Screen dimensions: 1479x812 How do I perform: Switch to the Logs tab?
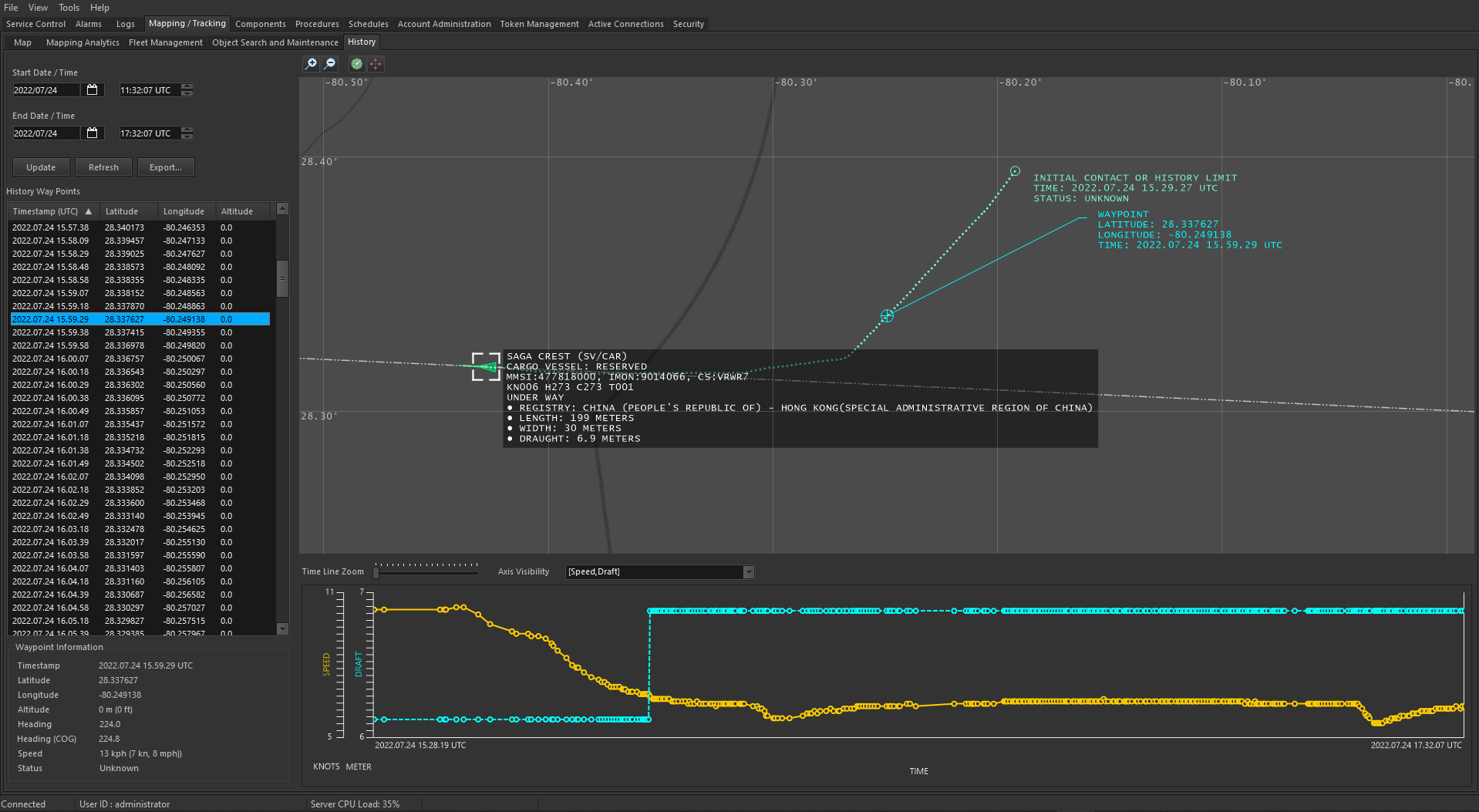[x=126, y=24]
